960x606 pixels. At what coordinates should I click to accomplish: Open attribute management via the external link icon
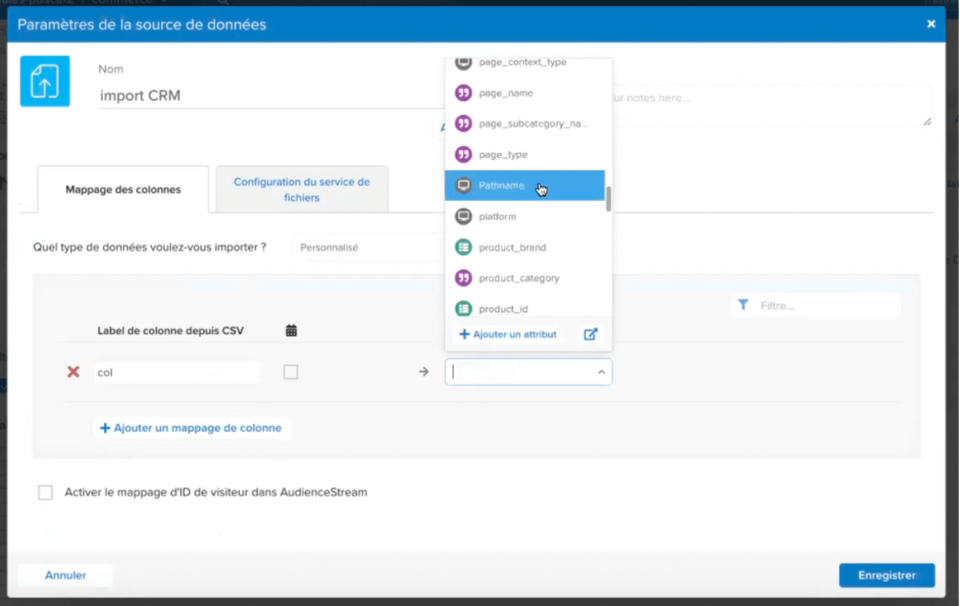tap(590, 334)
